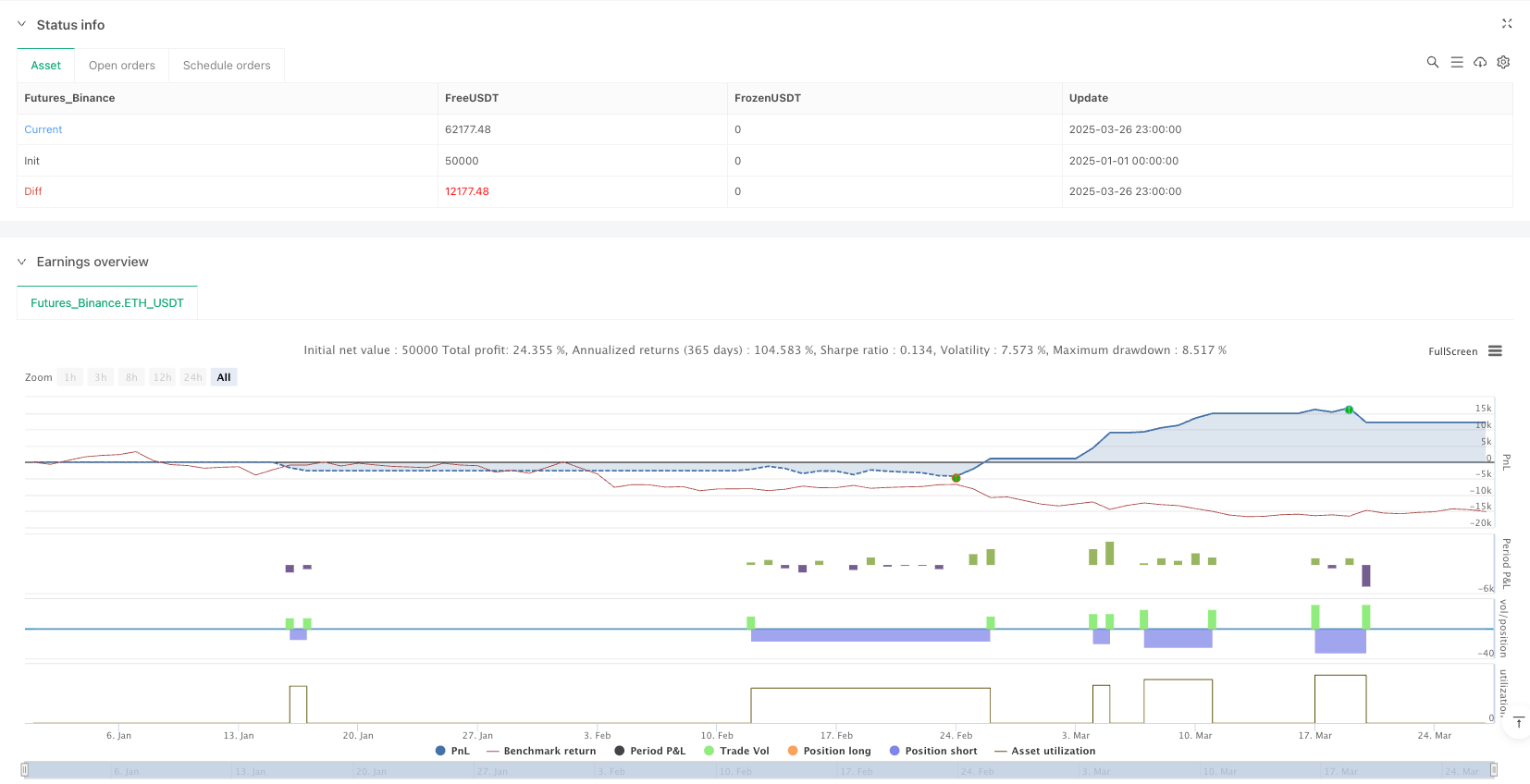The image size is (1530, 784).
Task: Collapse the Status info section
Action: 21,24
